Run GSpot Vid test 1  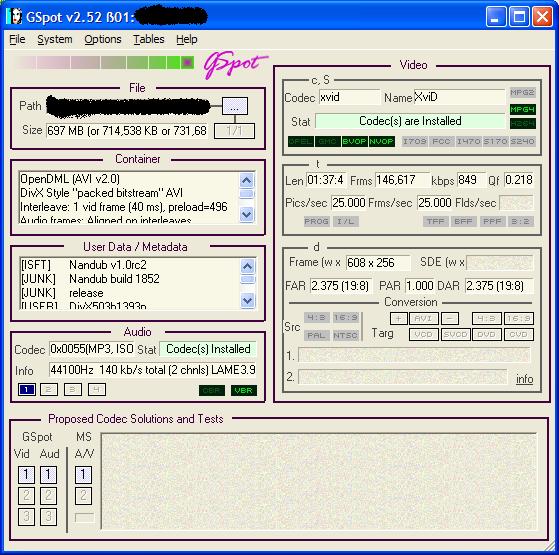click(26, 475)
